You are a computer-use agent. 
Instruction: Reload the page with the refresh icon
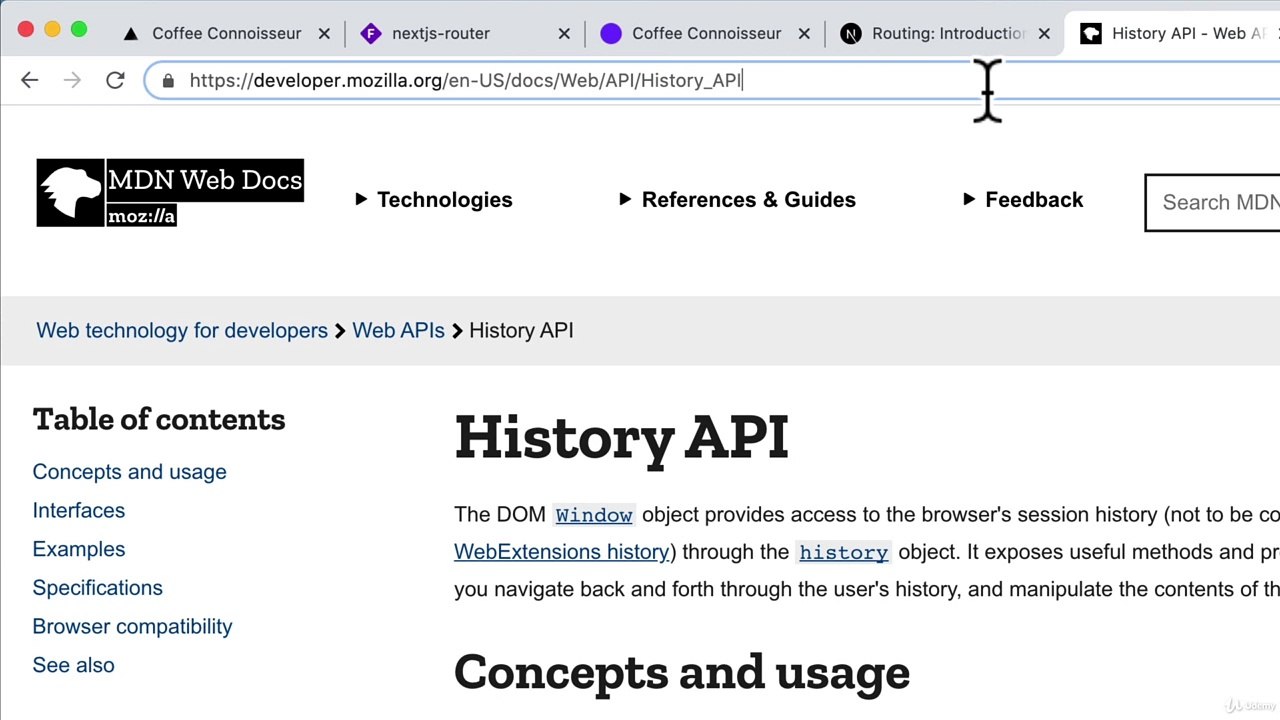click(115, 80)
